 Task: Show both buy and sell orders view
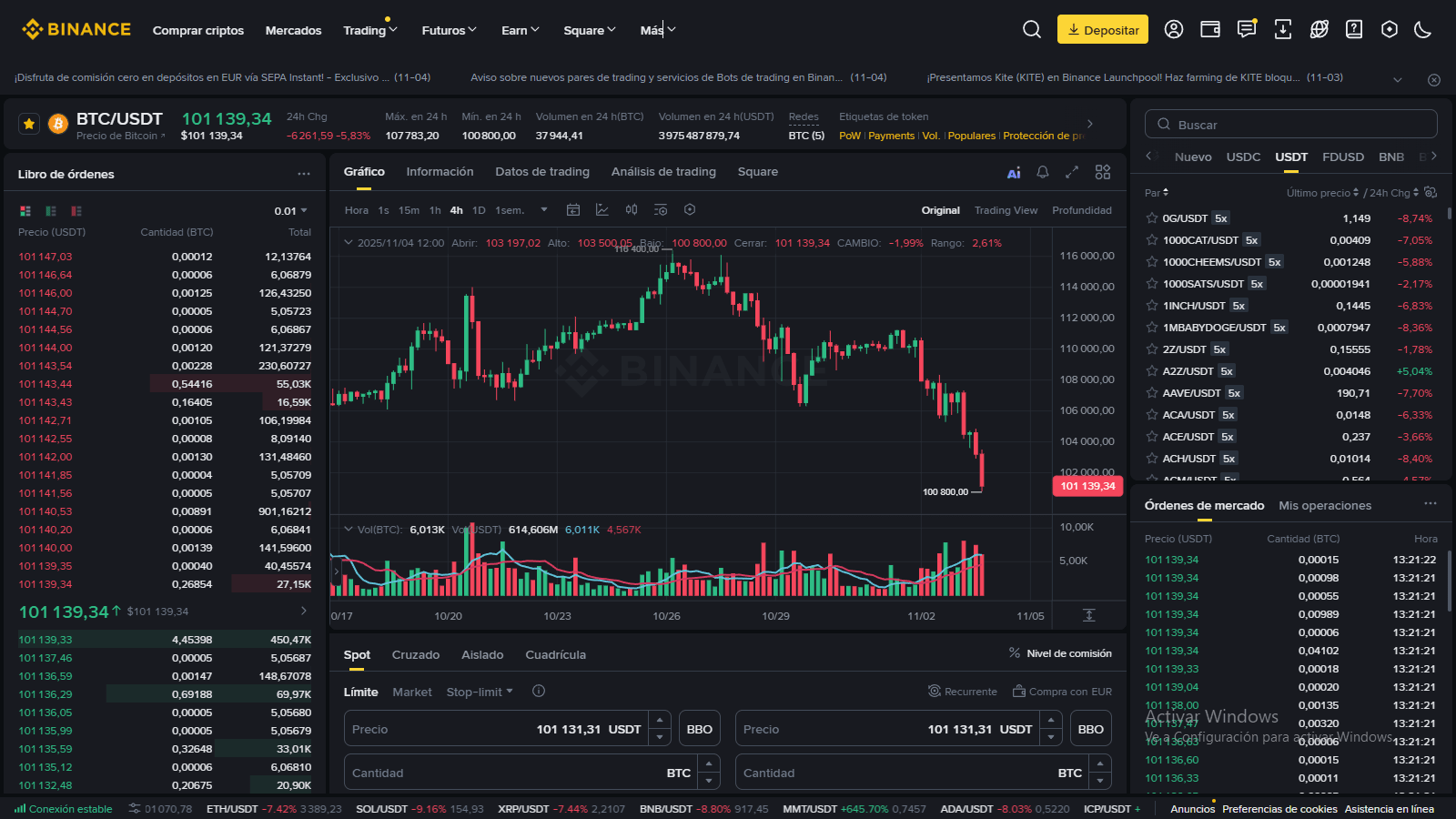tap(25, 211)
